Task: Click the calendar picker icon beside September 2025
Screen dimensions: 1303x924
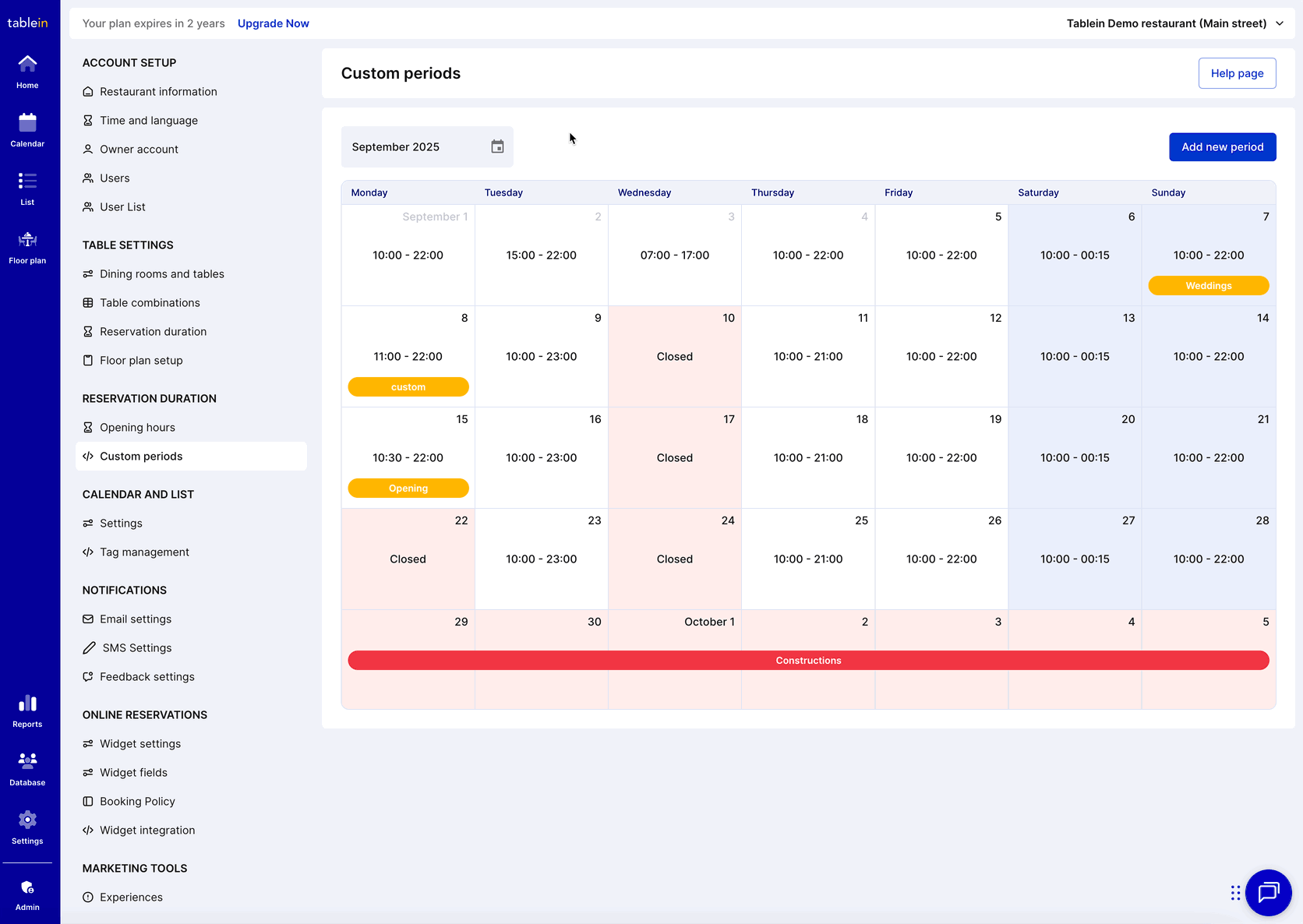Action: 497,146
